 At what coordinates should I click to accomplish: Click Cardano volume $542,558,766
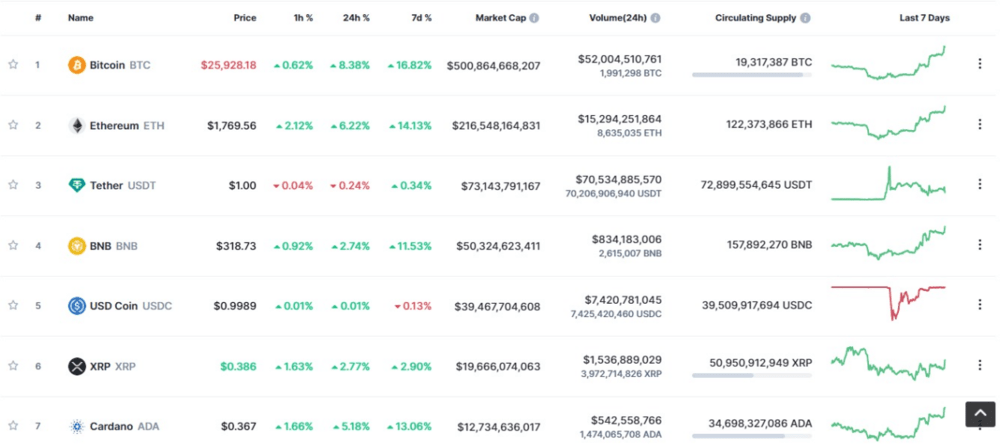click(627, 420)
